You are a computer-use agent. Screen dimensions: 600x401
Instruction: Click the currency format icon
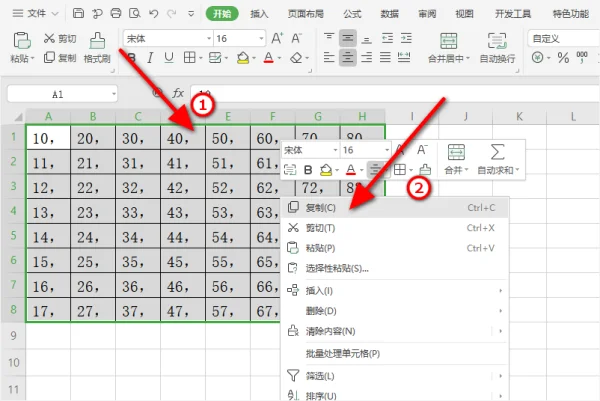point(538,58)
